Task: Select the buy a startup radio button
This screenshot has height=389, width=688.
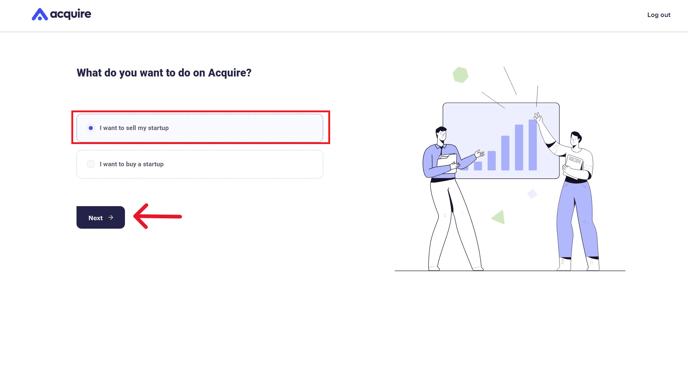Action: [91, 164]
